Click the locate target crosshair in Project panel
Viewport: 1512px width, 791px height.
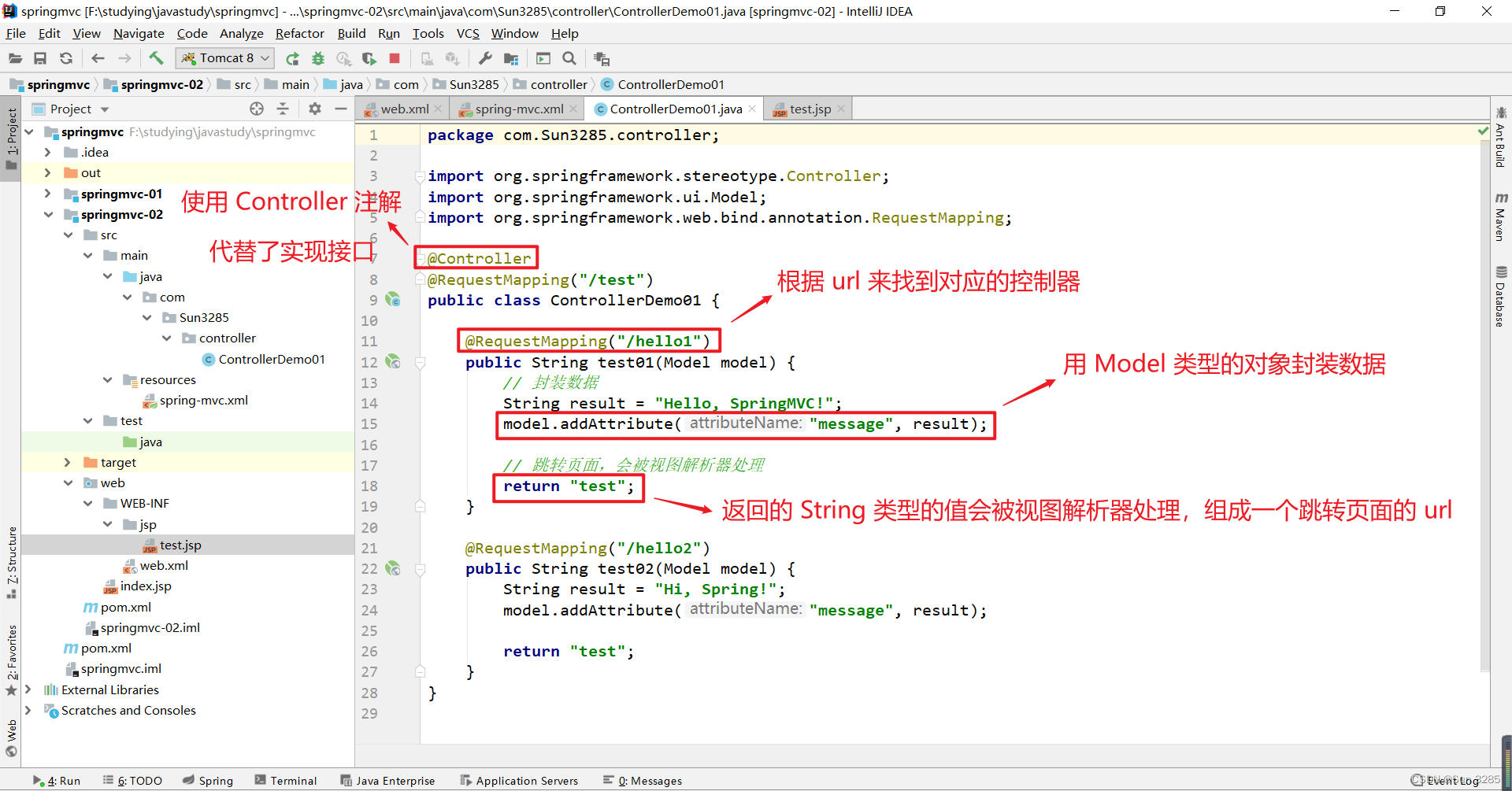click(x=257, y=109)
